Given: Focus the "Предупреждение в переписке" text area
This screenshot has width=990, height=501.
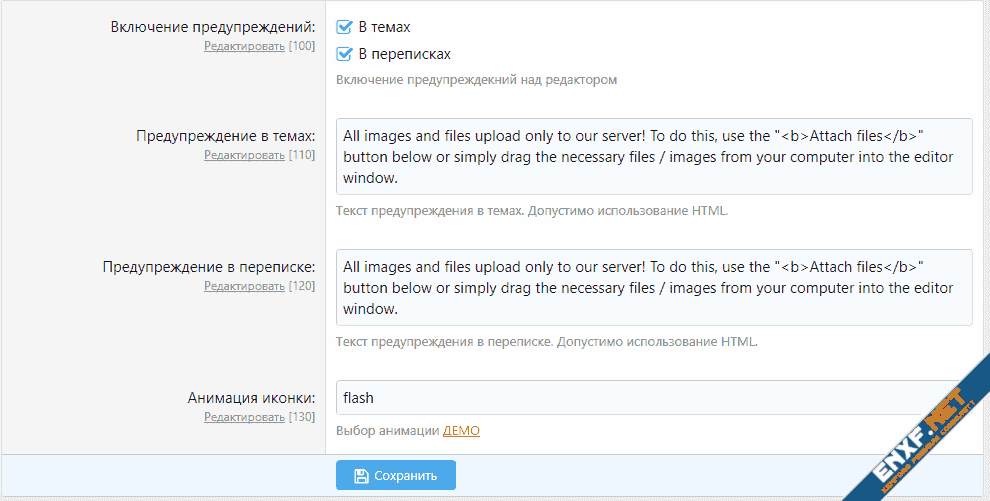Looking at the screenshot, I should coord(654,287).
